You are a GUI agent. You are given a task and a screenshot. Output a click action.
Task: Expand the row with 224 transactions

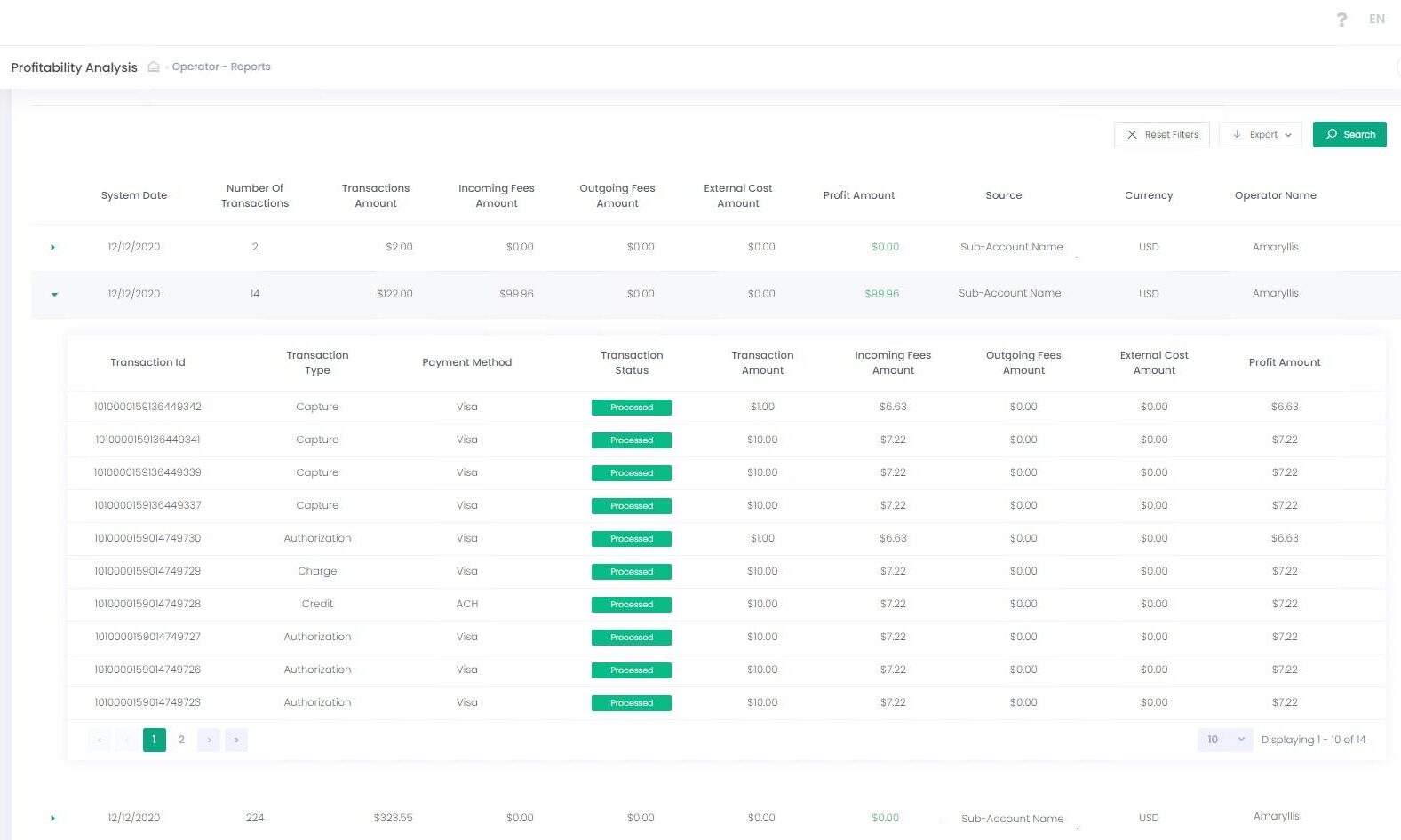tap(53, 818)
